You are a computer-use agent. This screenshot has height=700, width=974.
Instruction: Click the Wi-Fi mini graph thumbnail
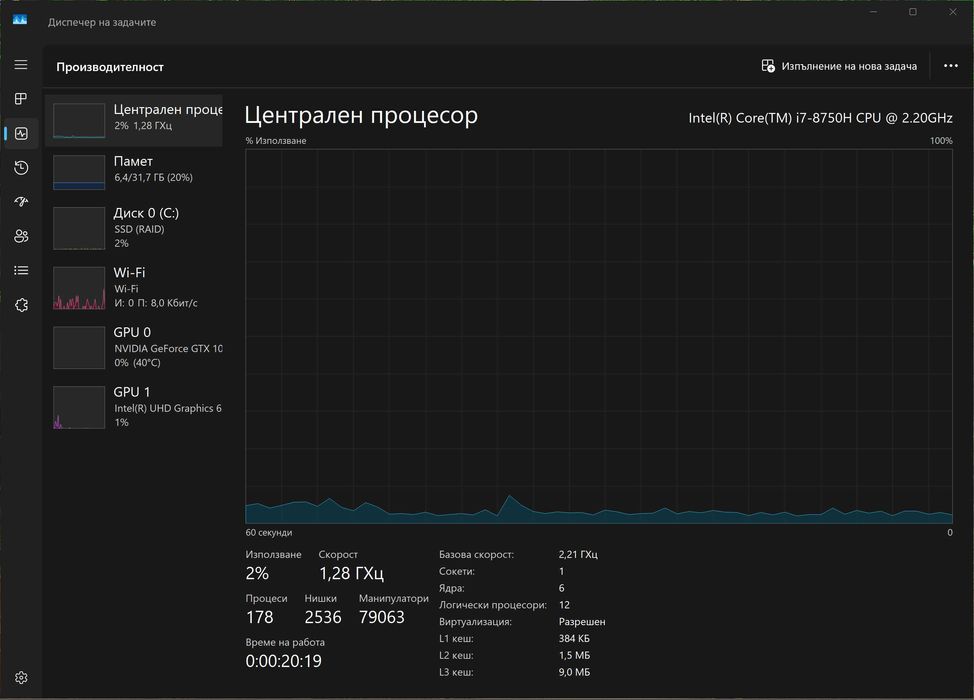tap(79, 288)
